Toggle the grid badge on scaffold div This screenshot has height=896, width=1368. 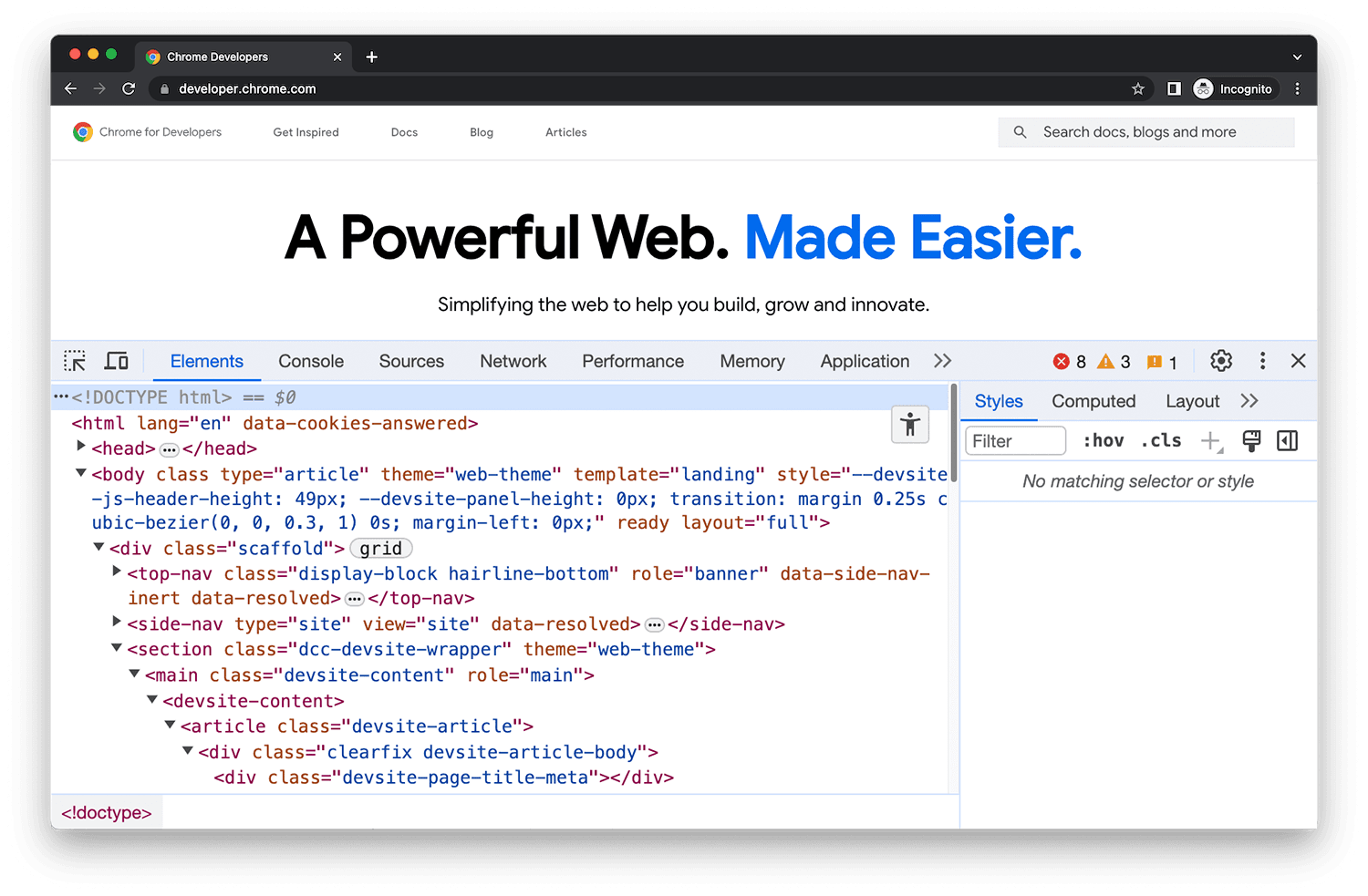[380, 548]
